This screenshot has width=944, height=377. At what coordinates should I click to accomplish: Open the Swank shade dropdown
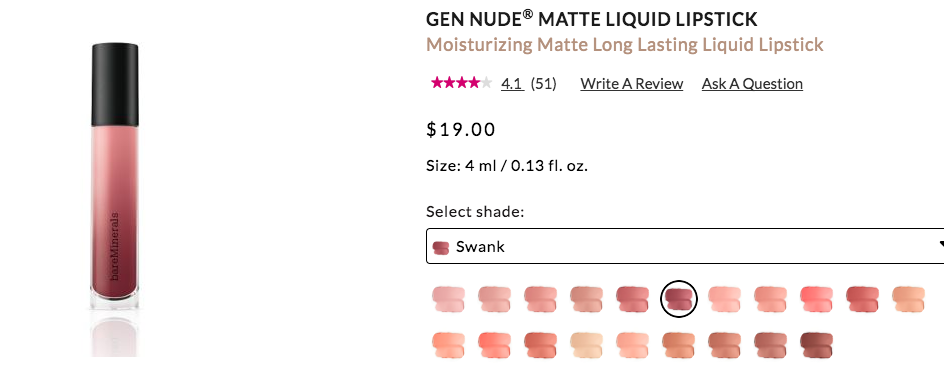click(x=685, y=246)
